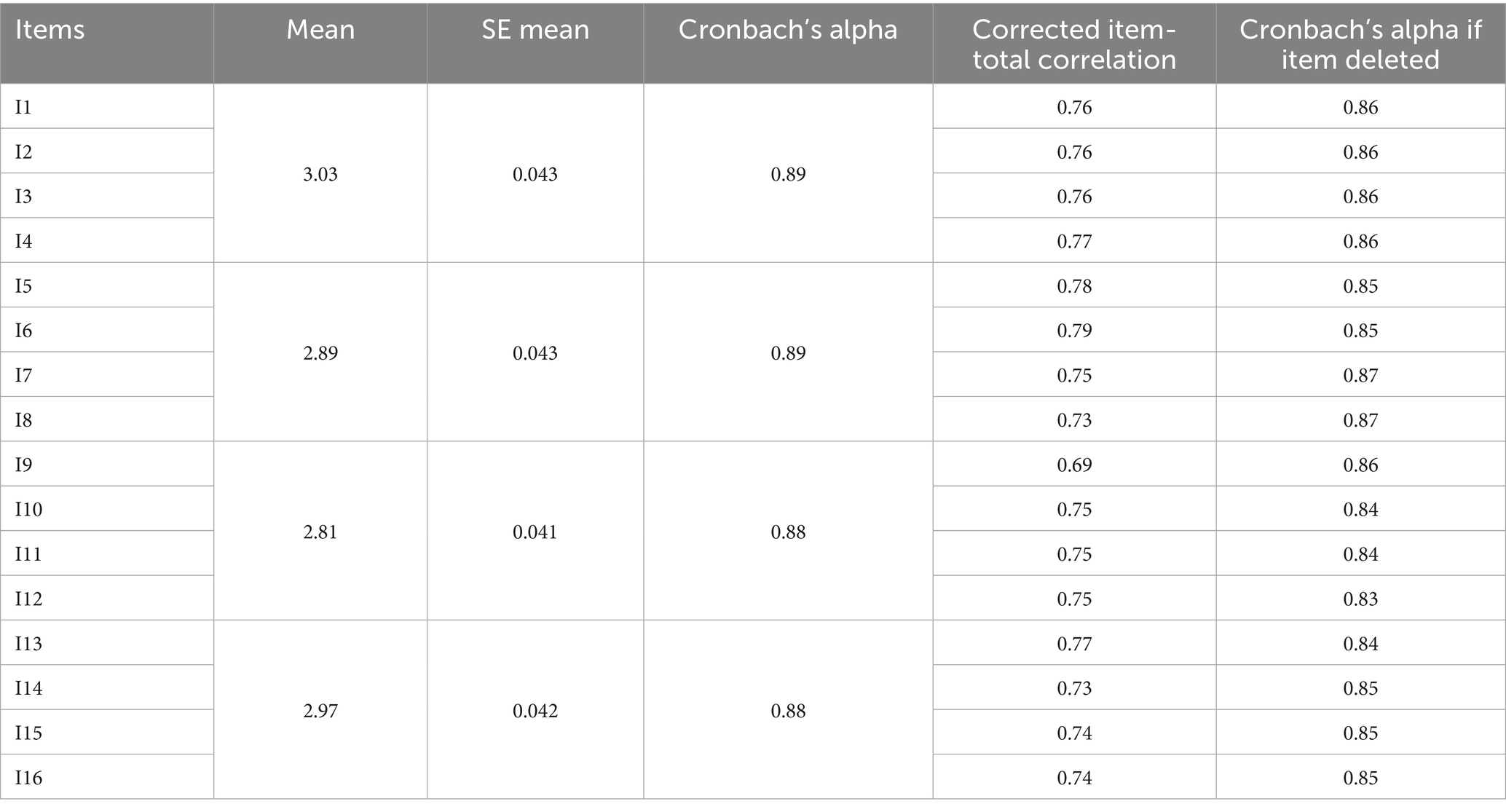Select the item label I16
The width and height of the screenshot is (1506, 812).
point(28,778)
